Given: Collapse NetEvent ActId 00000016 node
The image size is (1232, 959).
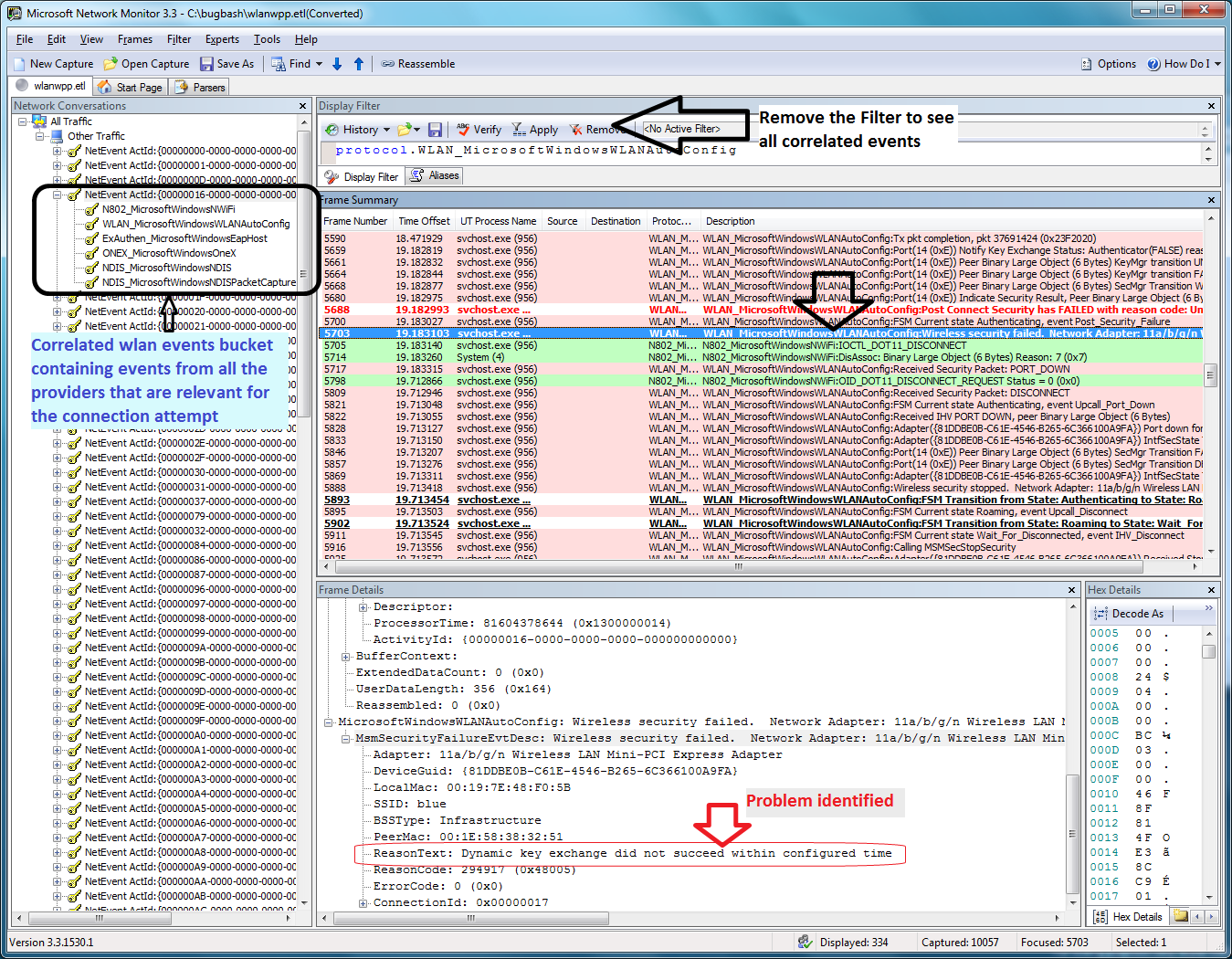Looking at the screenshot, I should tap(58, 195).
